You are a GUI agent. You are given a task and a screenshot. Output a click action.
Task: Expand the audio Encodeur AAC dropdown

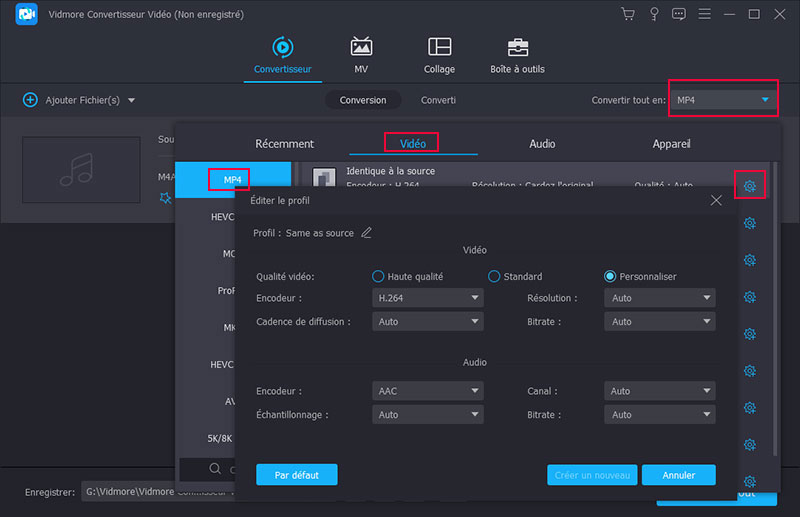pos(427,391)
